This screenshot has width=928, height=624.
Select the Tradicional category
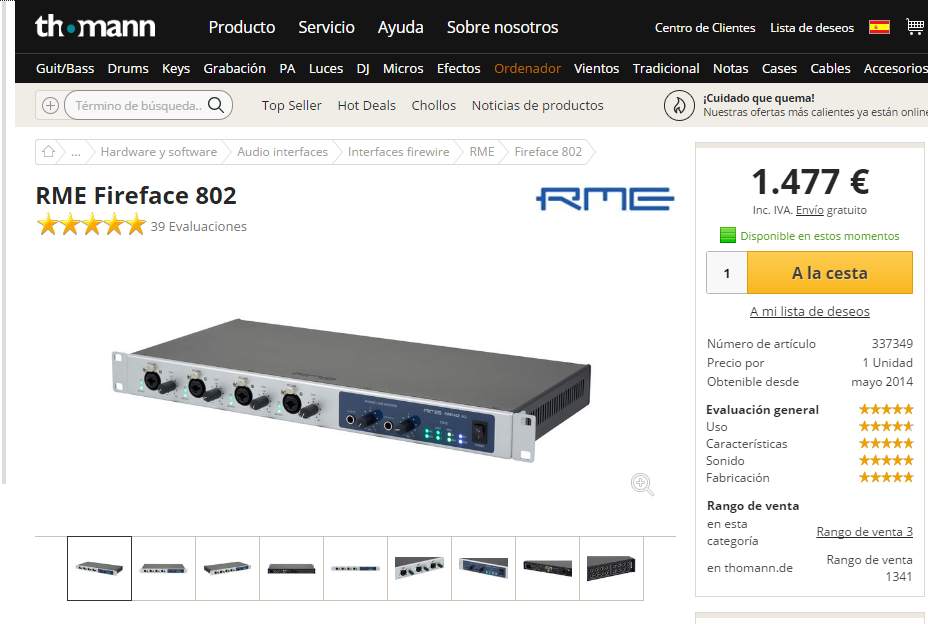coord(666,69)
